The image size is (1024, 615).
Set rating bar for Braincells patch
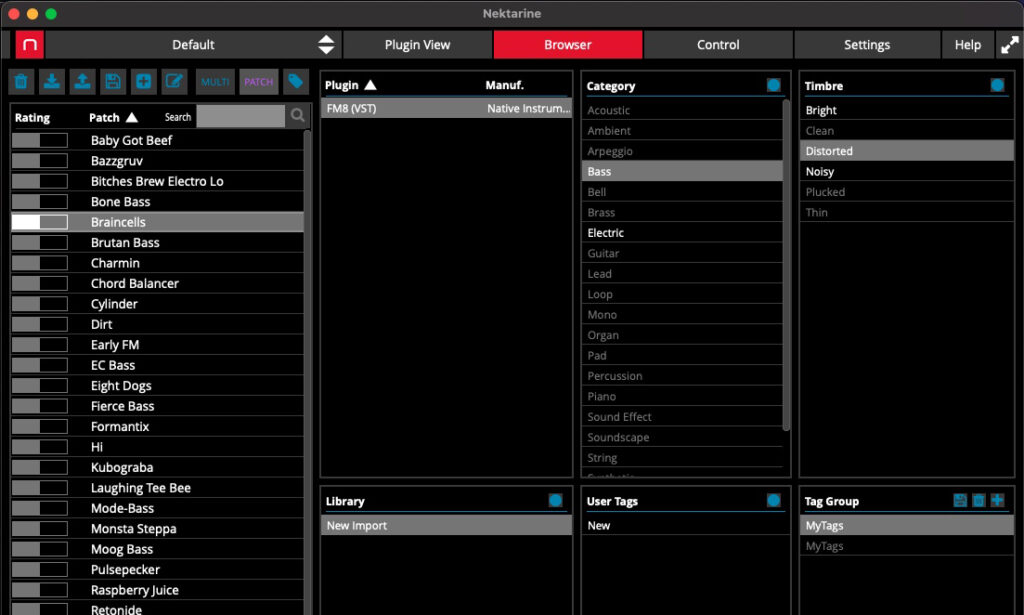(x=40, y=222)
